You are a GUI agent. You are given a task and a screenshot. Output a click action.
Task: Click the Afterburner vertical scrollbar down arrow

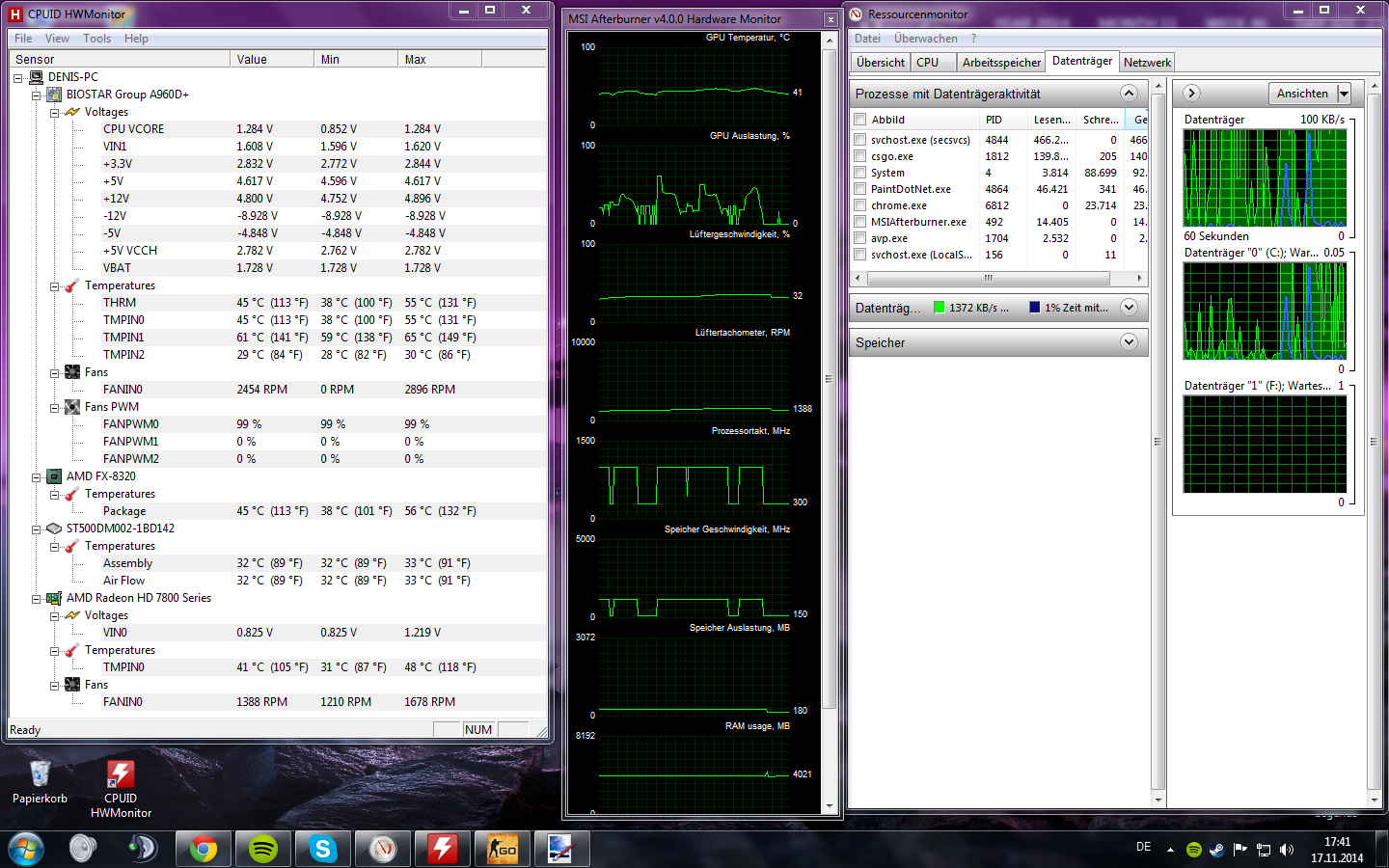[830, 806]
